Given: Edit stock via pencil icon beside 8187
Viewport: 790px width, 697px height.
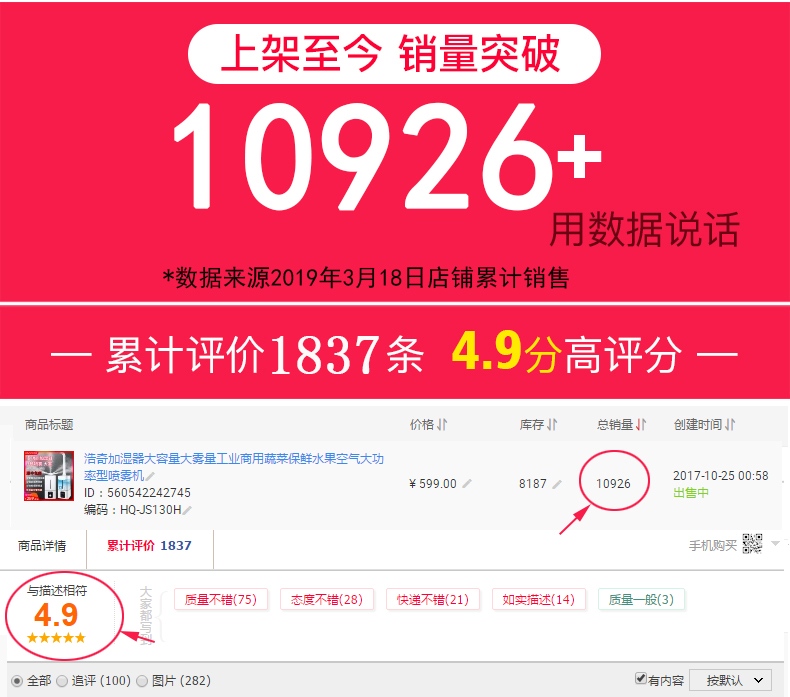Looking at the screenshot, I should tap(557, 484).
